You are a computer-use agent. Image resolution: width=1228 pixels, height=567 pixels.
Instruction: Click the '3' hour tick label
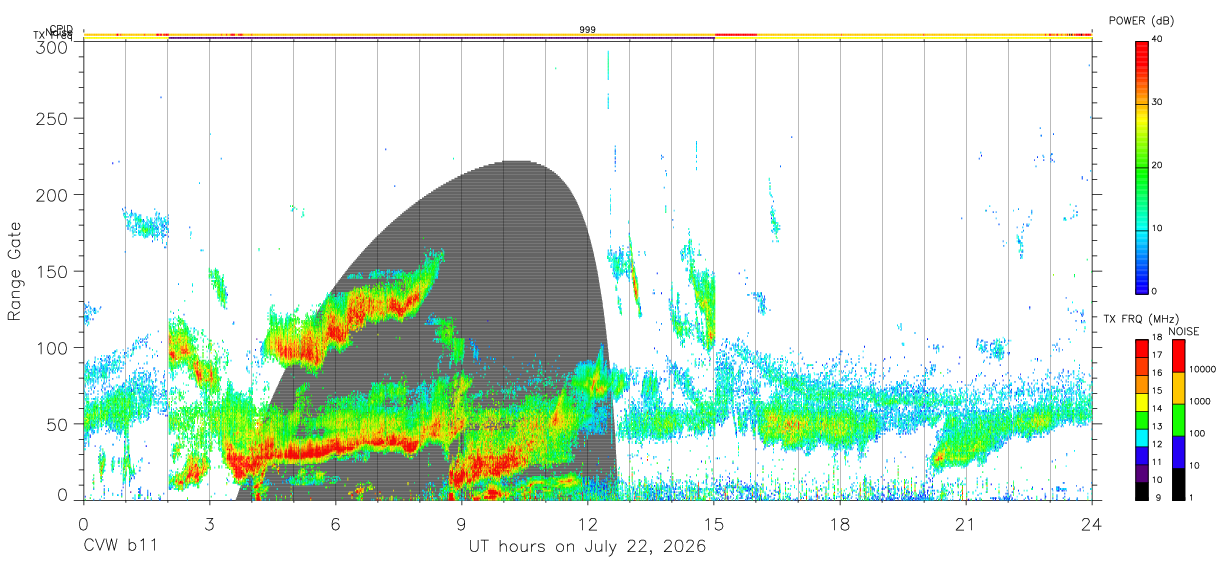[x=210, y=524]
